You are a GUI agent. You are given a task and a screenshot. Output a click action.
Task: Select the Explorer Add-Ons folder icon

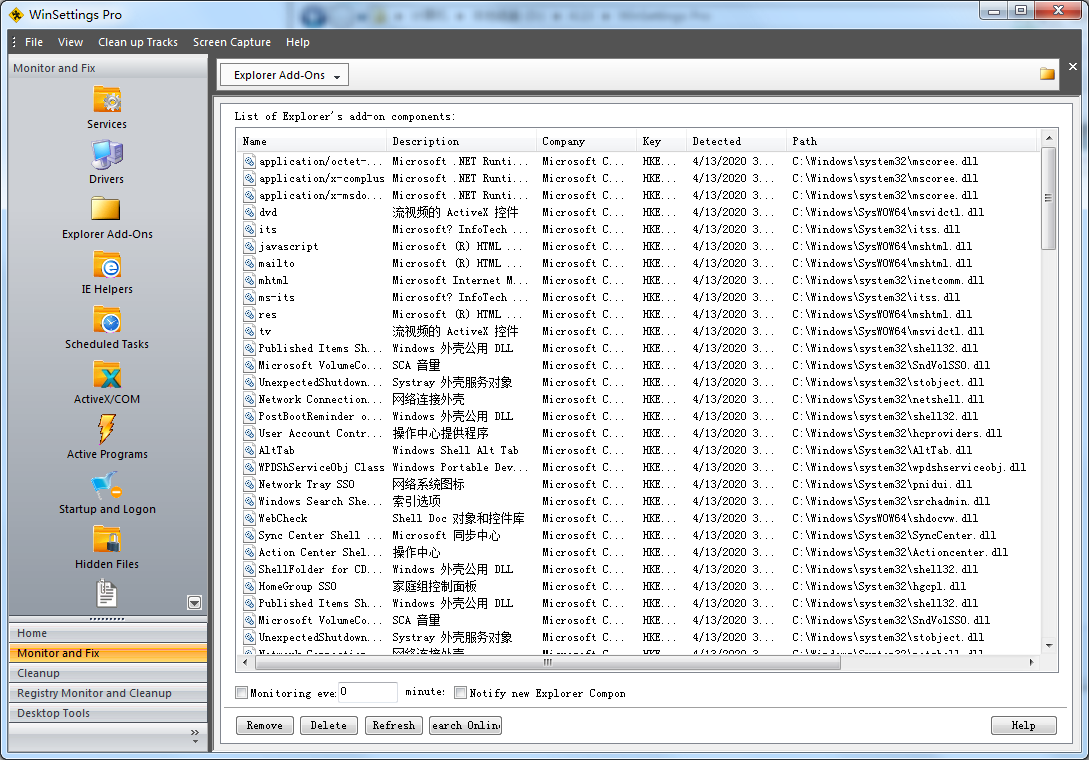coord(106,209)
